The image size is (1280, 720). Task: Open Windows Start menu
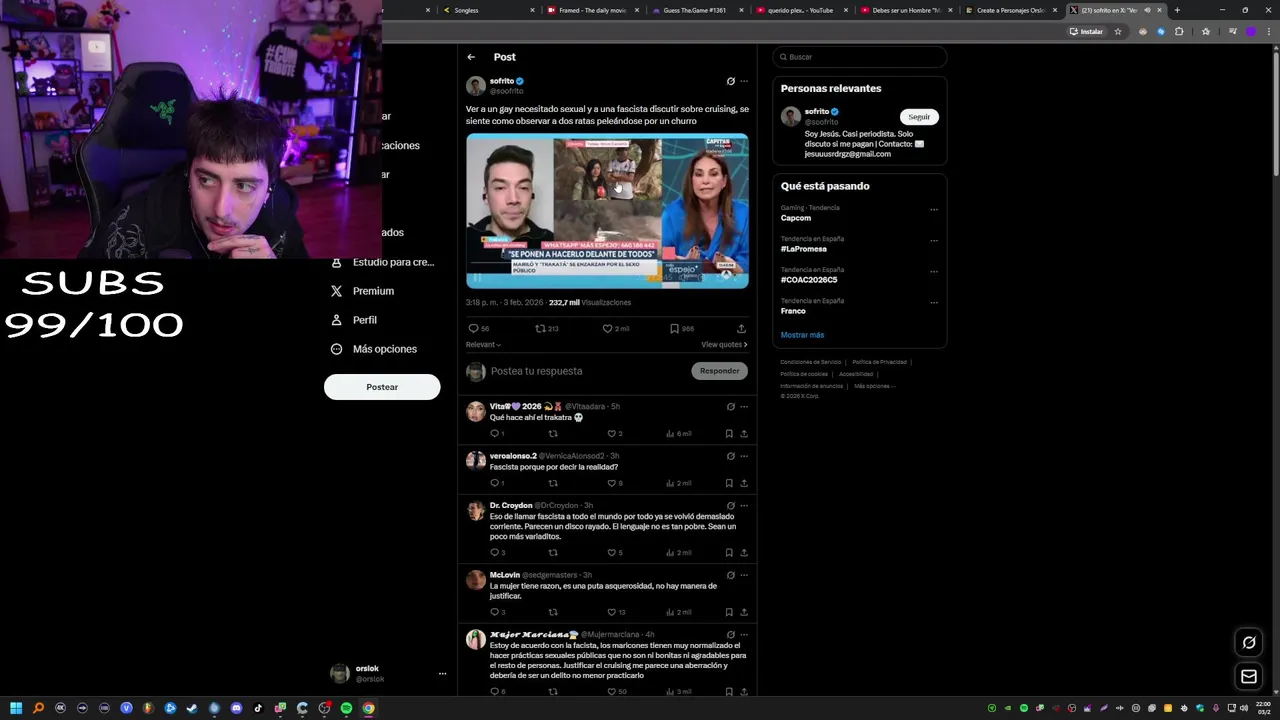16,708
